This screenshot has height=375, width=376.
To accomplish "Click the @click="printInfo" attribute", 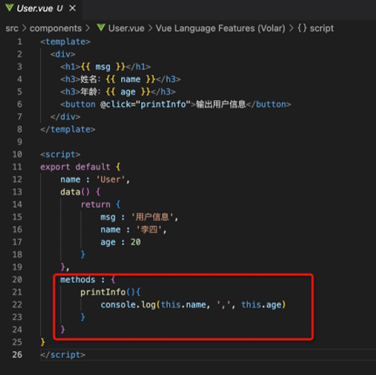I will 145,104.
